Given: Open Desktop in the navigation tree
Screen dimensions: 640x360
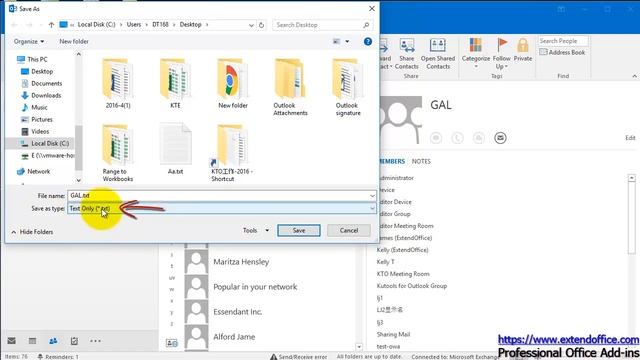Looking at the screenshot, I should pyautogui.click(x=37, y=71).
